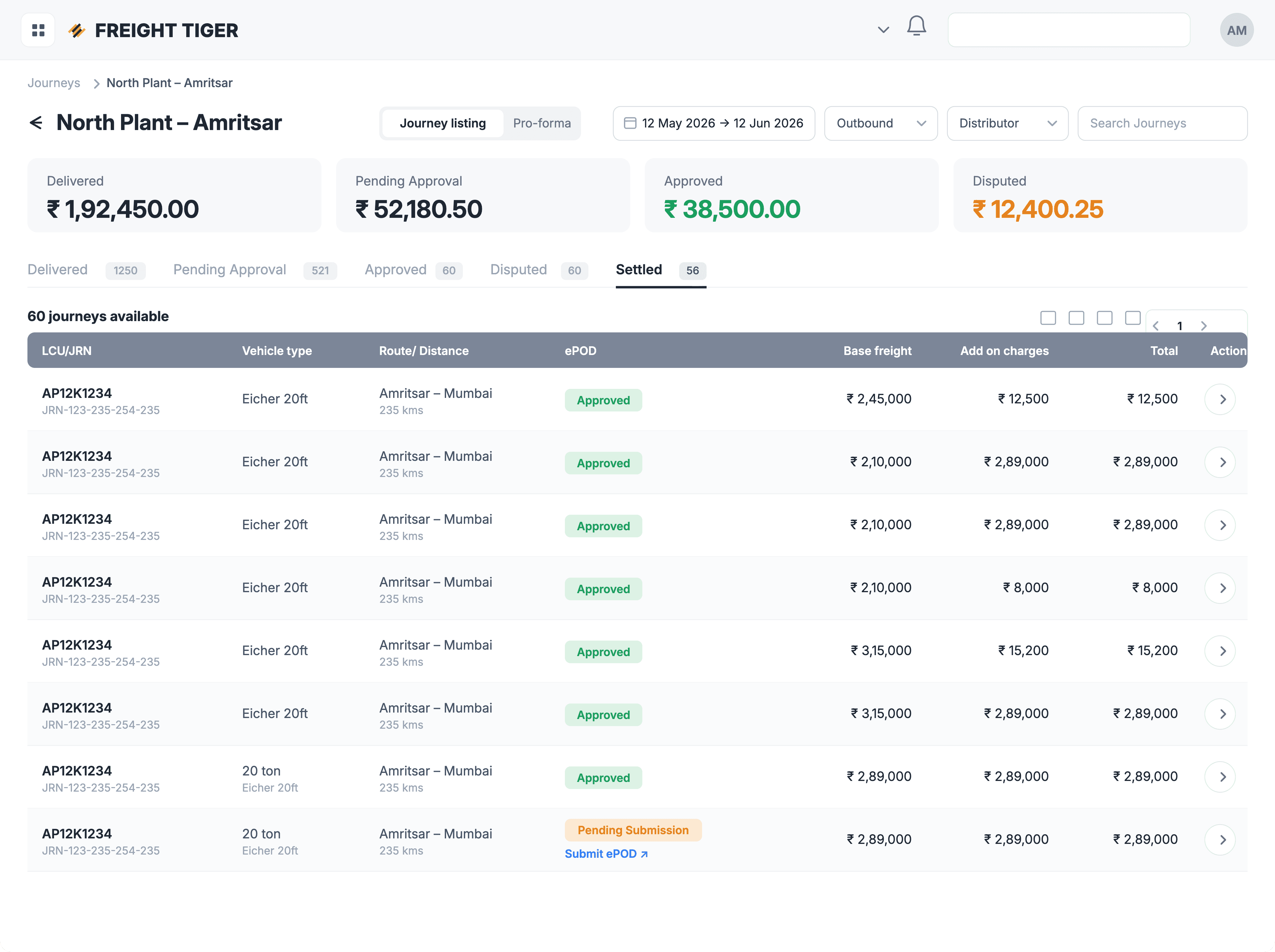Open the second row's action arrow

[x=1220, y=462]
